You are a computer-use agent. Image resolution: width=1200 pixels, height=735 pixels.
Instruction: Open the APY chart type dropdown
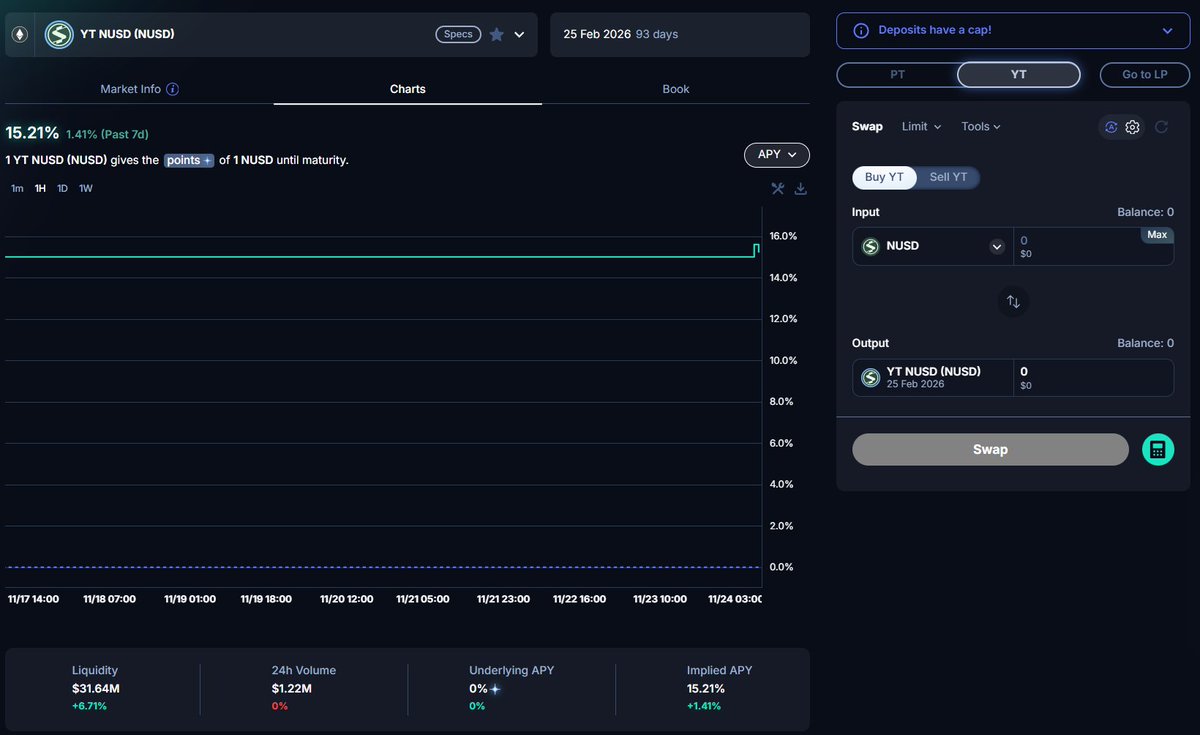point(777,155)
